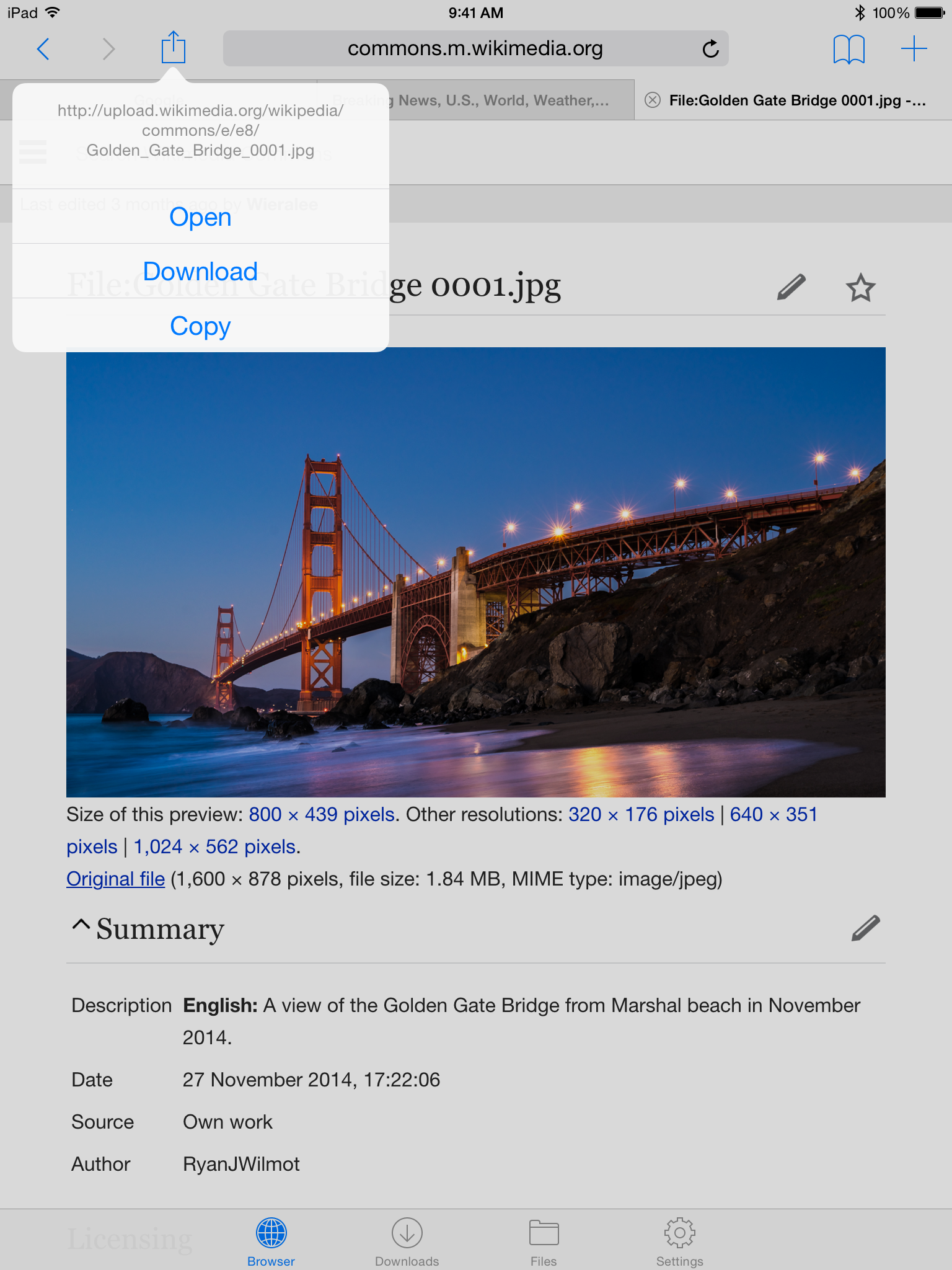This screenshot has height=1270, width=952.
Task: Add a new tab with the plus icon
Action: coord(914,48)
